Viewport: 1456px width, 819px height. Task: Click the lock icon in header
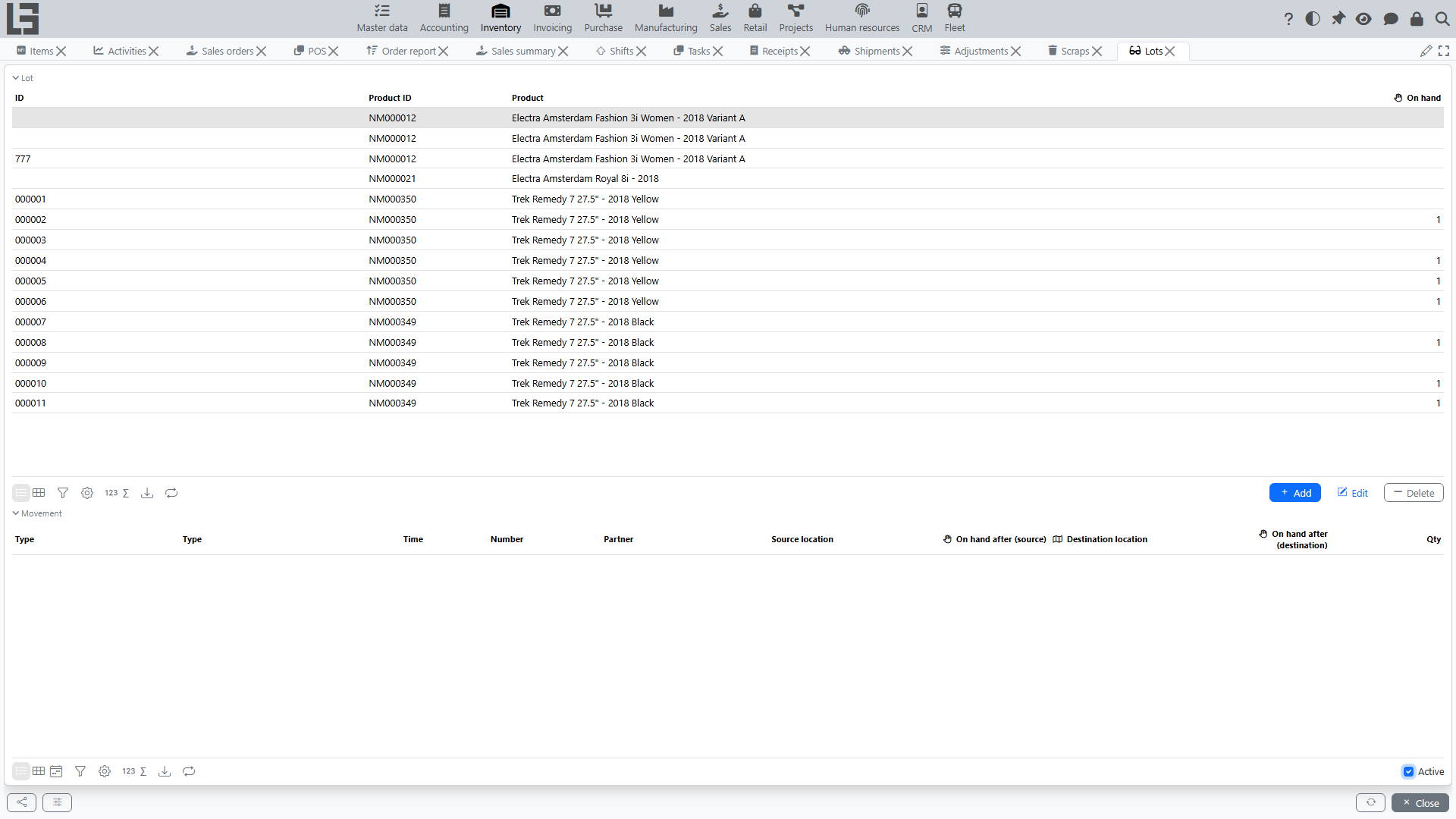1417,19
